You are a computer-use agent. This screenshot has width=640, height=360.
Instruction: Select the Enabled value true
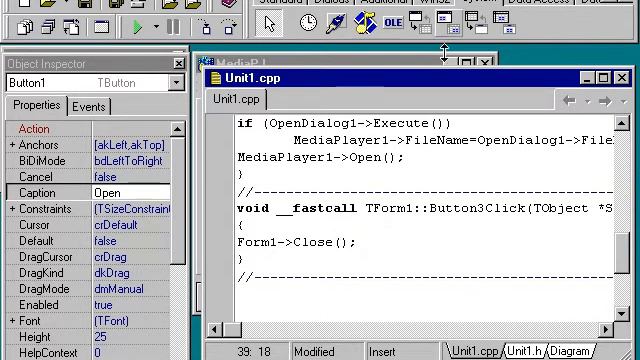pos(103,305)
